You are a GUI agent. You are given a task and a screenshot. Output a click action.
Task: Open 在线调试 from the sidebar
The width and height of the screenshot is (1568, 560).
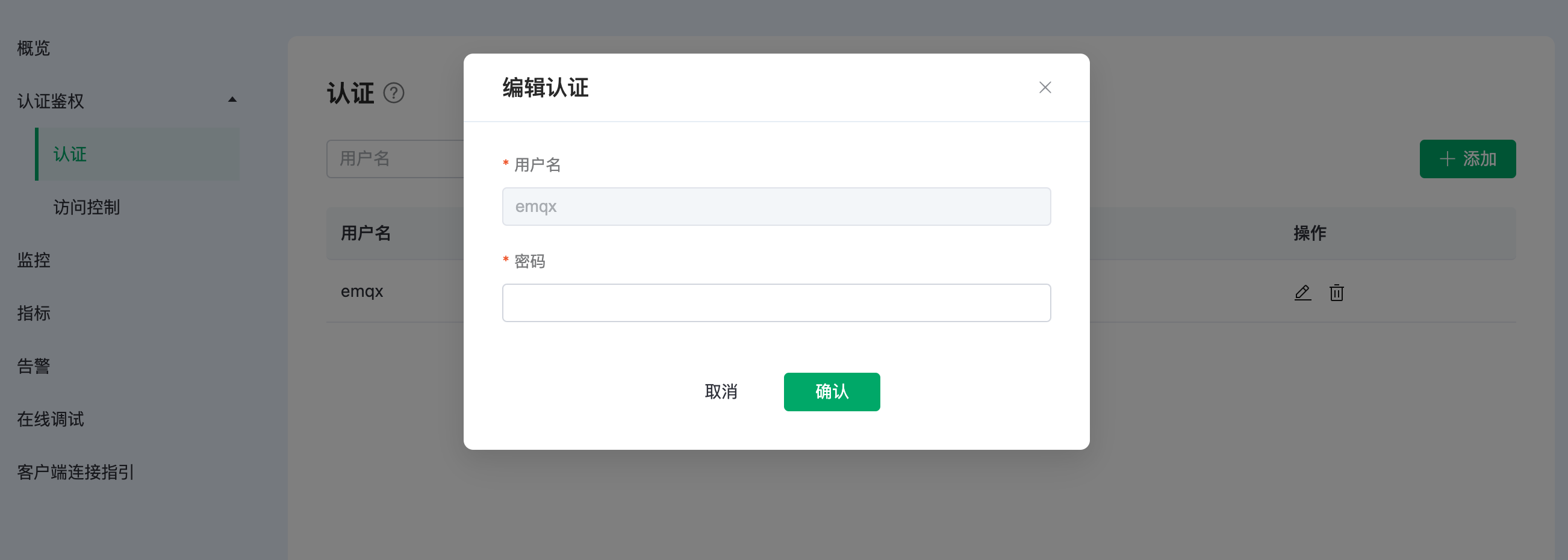[51, 418]
